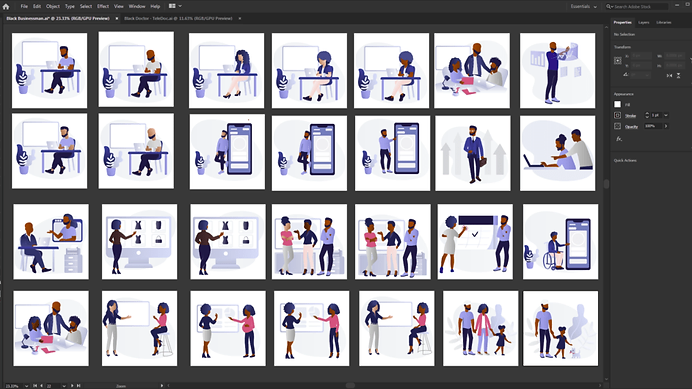
Task: Open the zoom level dropdown in status bar
Action: coord(26,386)
